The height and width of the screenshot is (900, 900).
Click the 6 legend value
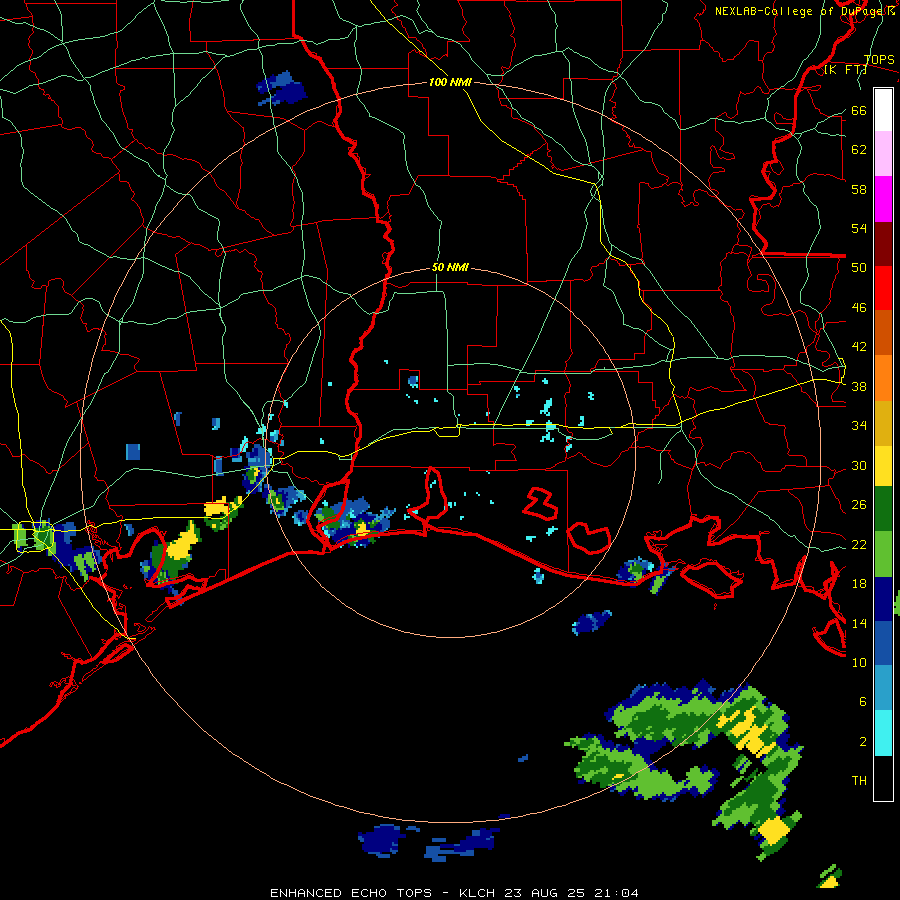[863, 702]
